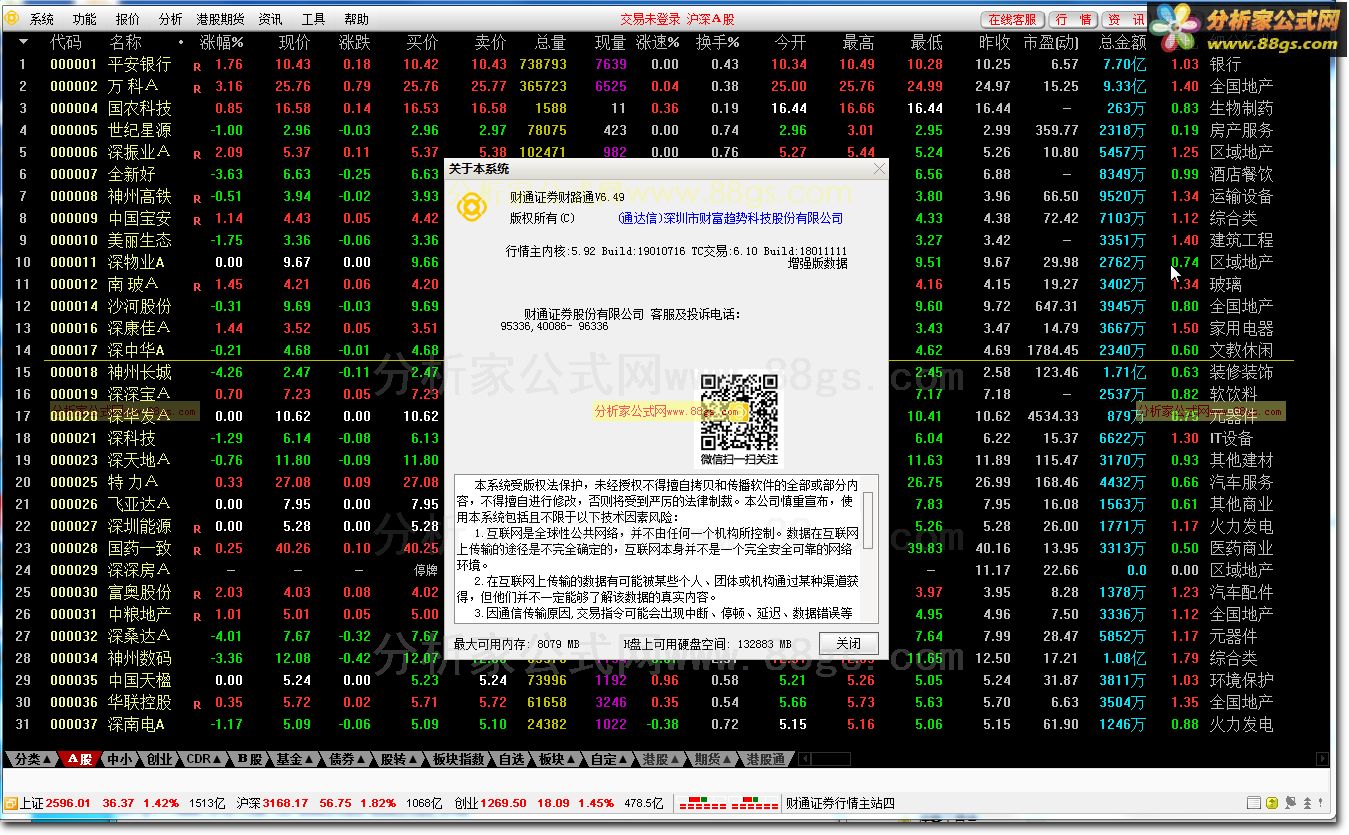Viewport: 1349px width, 835px height.
Task: Click the 上证 index value 2596.01
Action: 68,803
